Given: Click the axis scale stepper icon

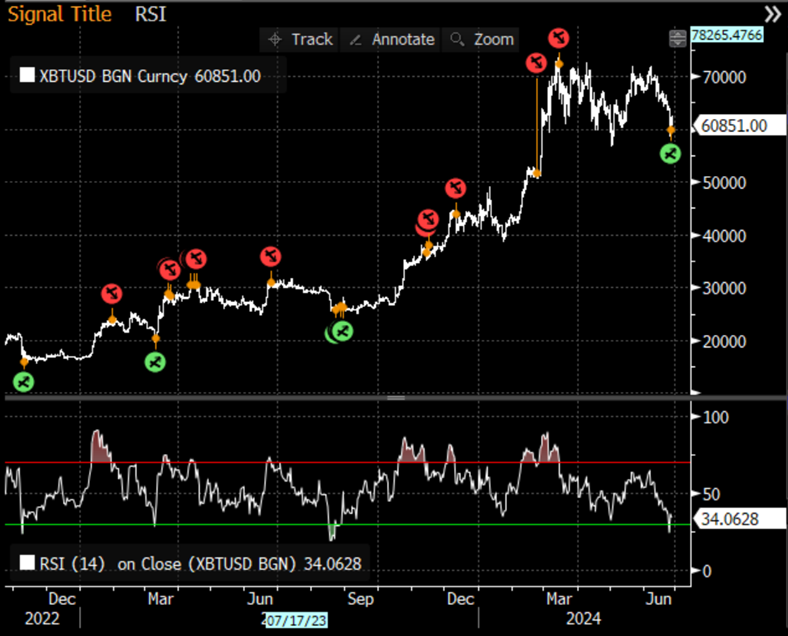Looking at the screenshot, I should (x=677, y=38).
